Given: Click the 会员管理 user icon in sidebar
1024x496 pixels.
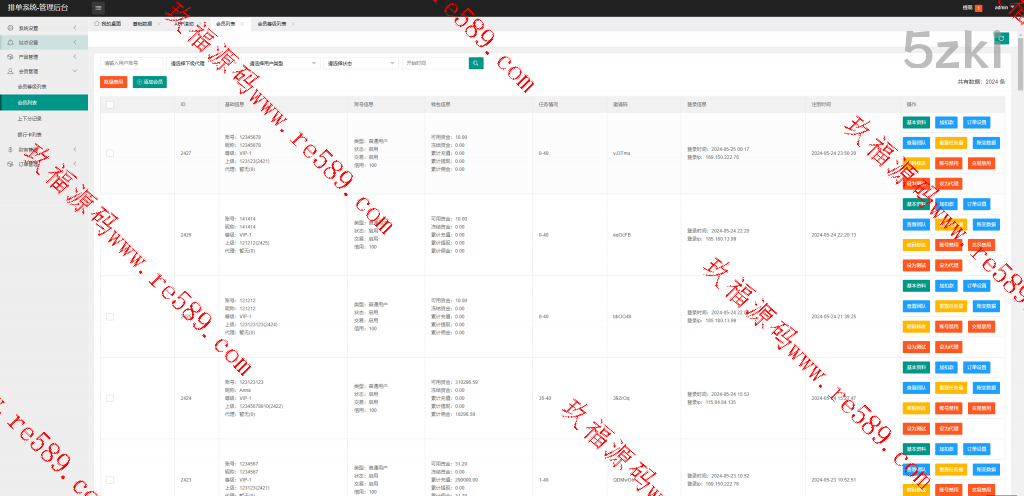Looking at the screenshot, I should click(x=11, y=72).
